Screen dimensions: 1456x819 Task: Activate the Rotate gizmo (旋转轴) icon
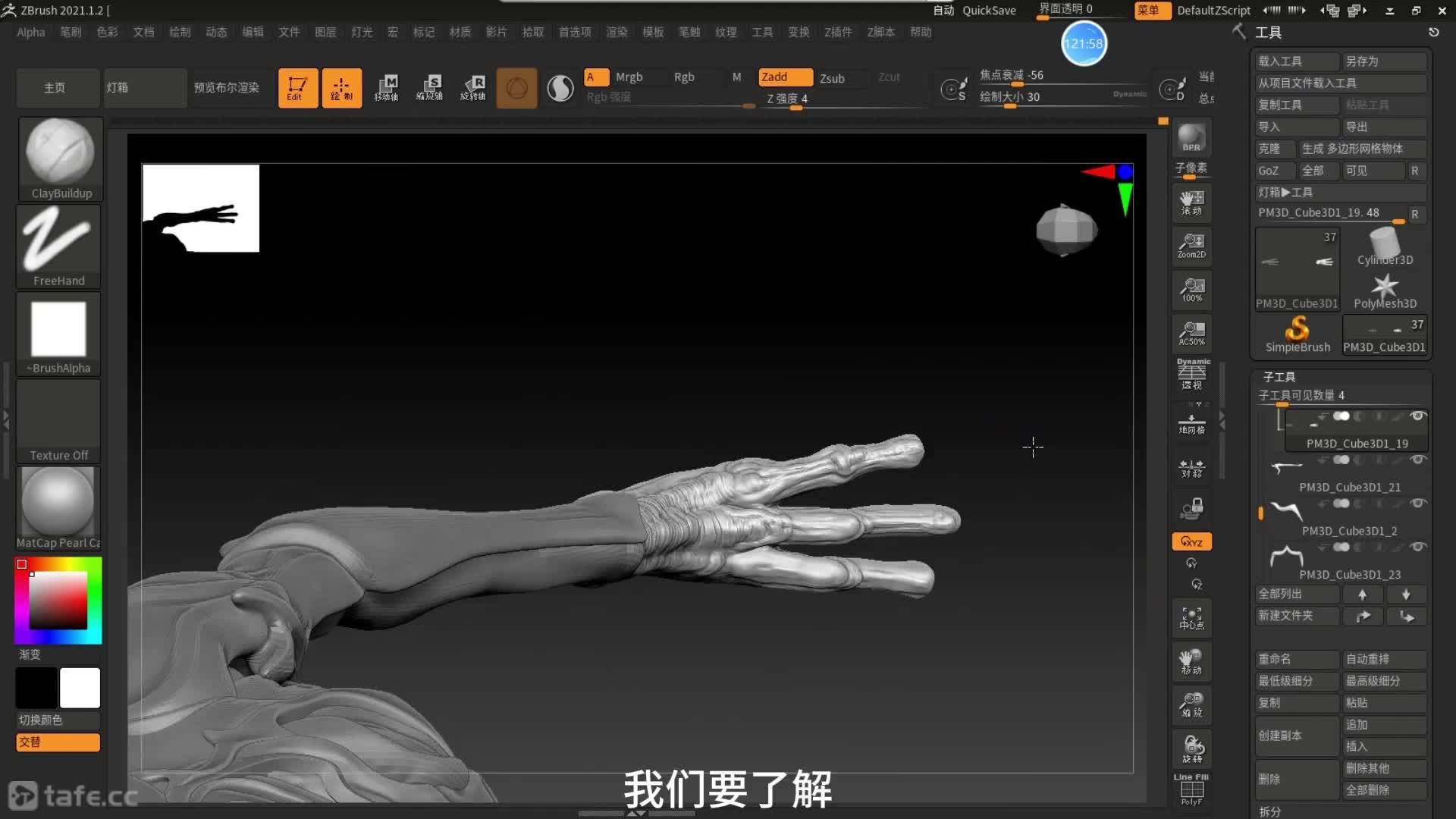(x=473, y=88)
